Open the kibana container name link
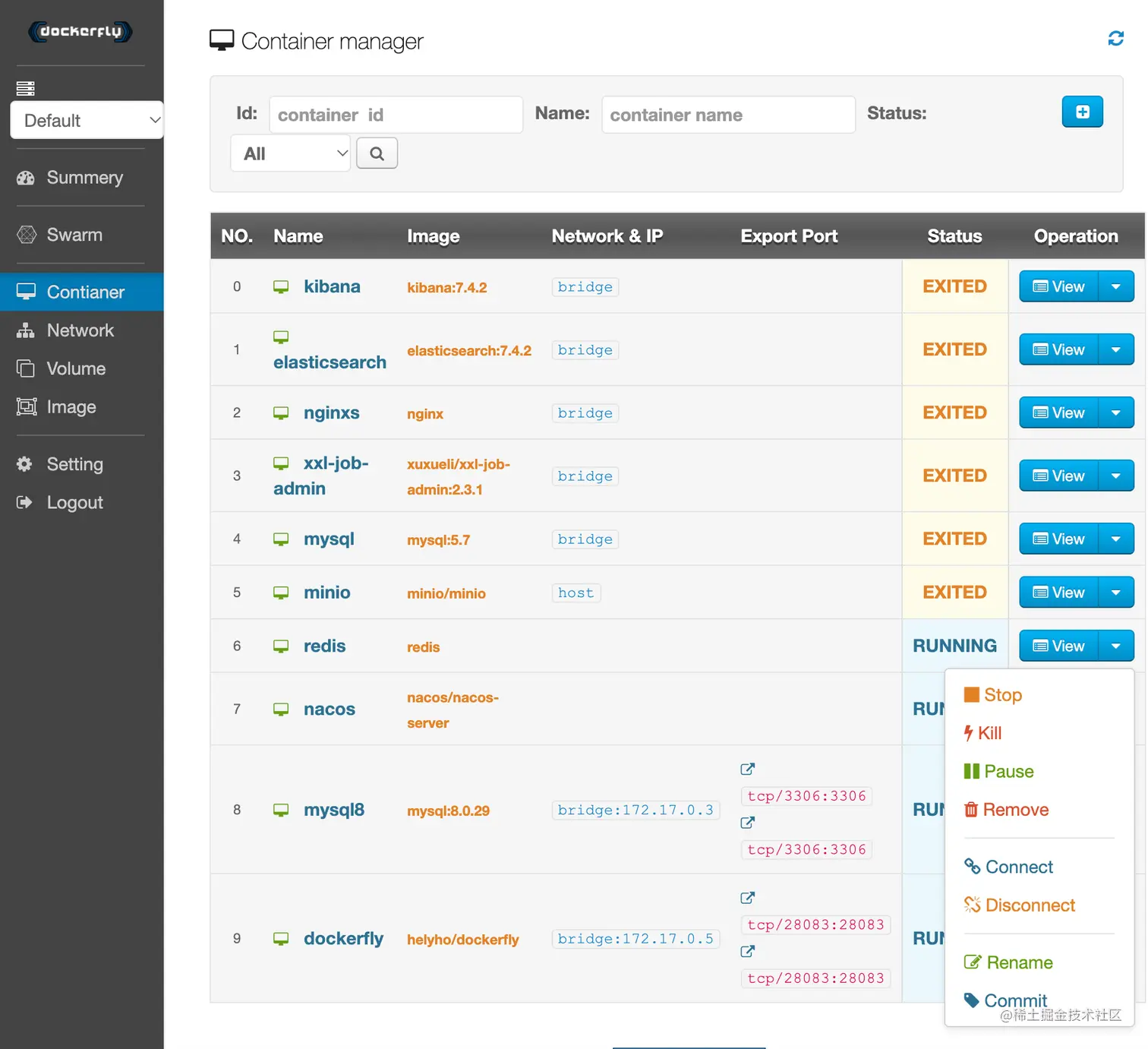Viewport: 1148px width, 1049px height. pyautogui.click(x=332, y=286)
